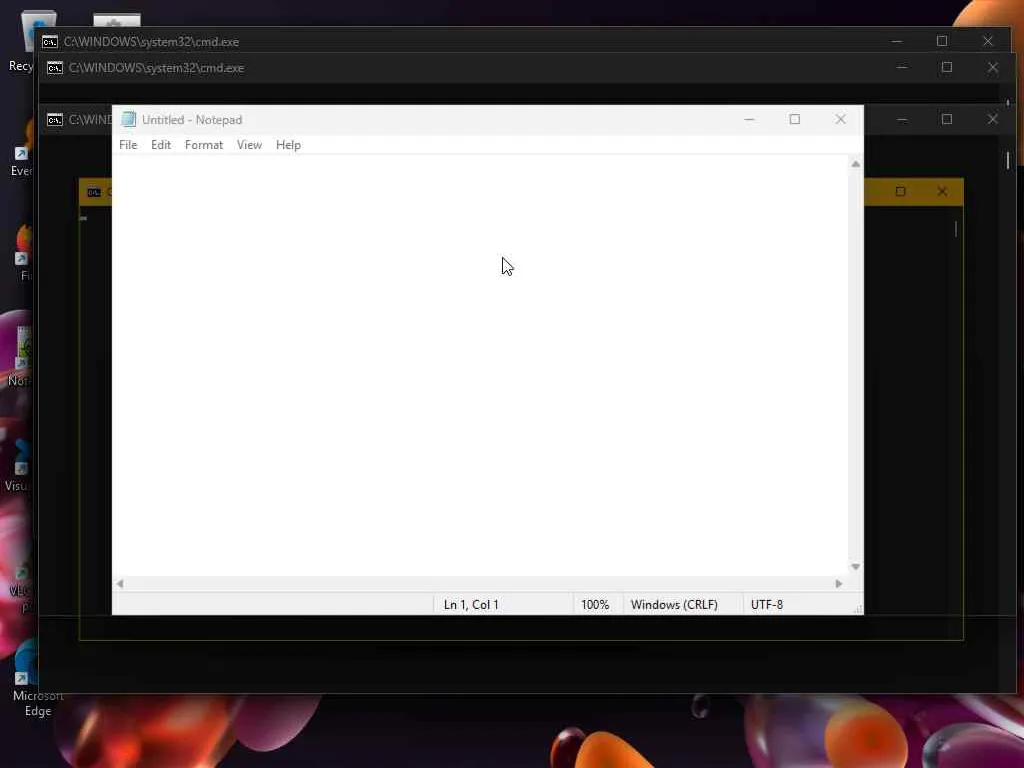
Task: Click the resize grip at Notepad's corner
Action: tap(857, 609)
